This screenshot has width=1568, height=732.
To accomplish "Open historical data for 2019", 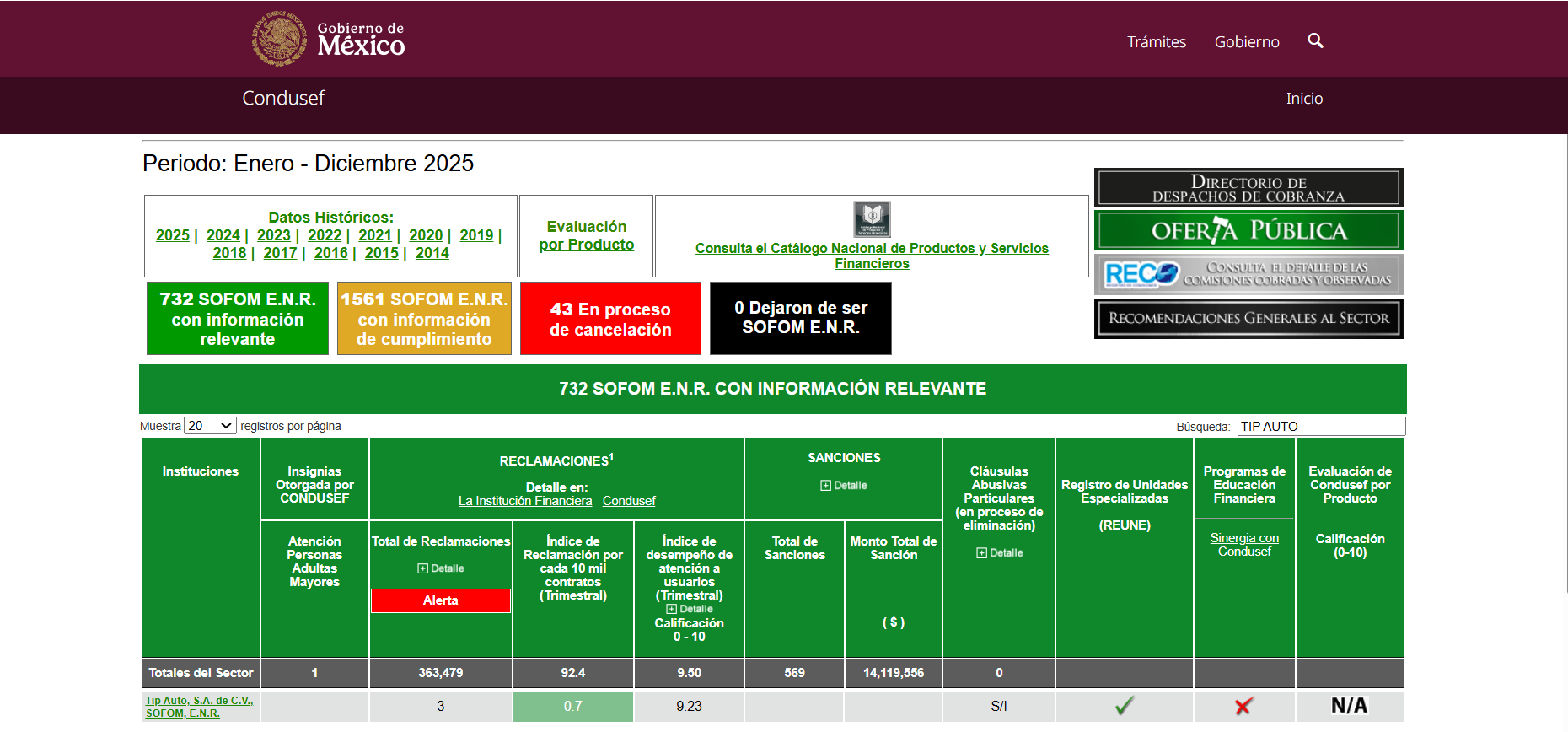I will click(x=476, y=235).
